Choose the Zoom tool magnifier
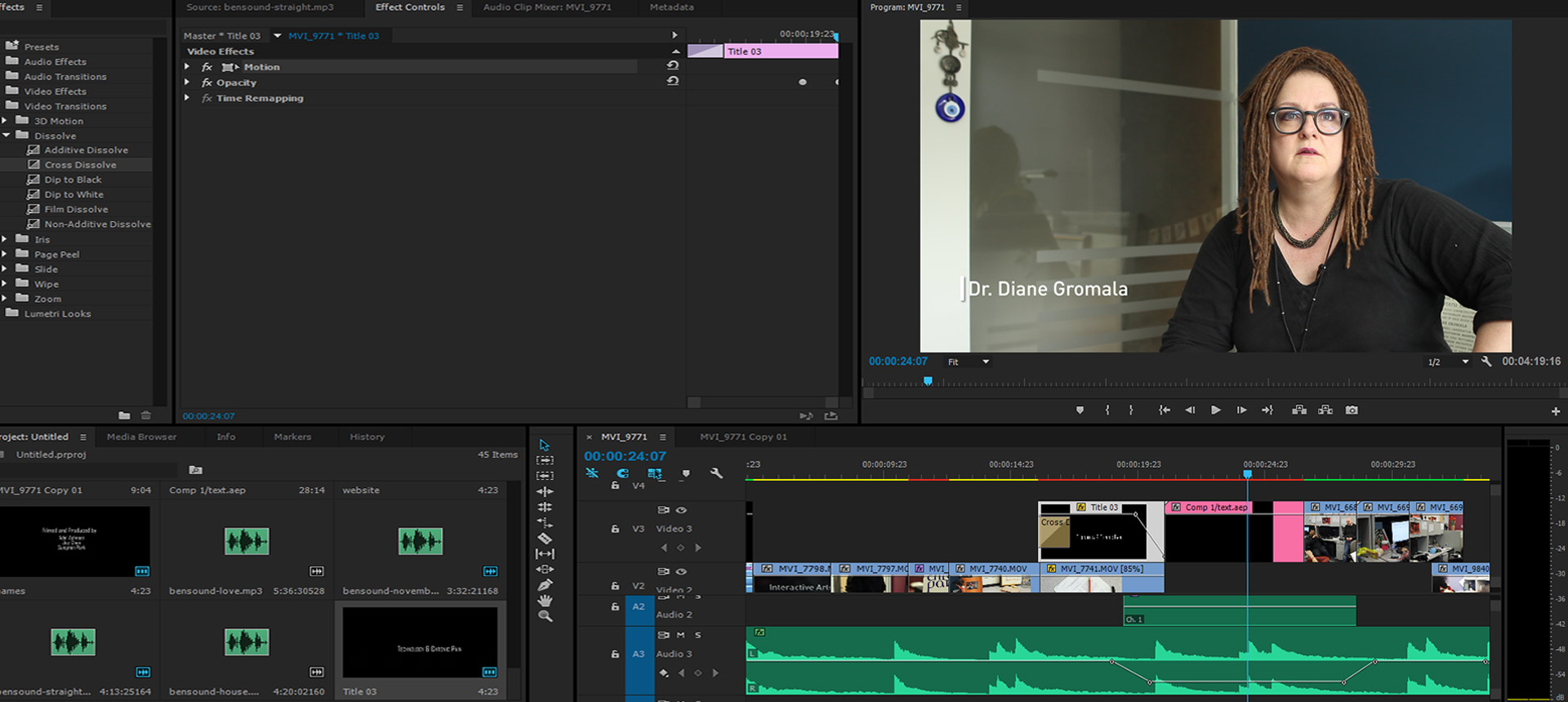 click(x=545, y=616)
